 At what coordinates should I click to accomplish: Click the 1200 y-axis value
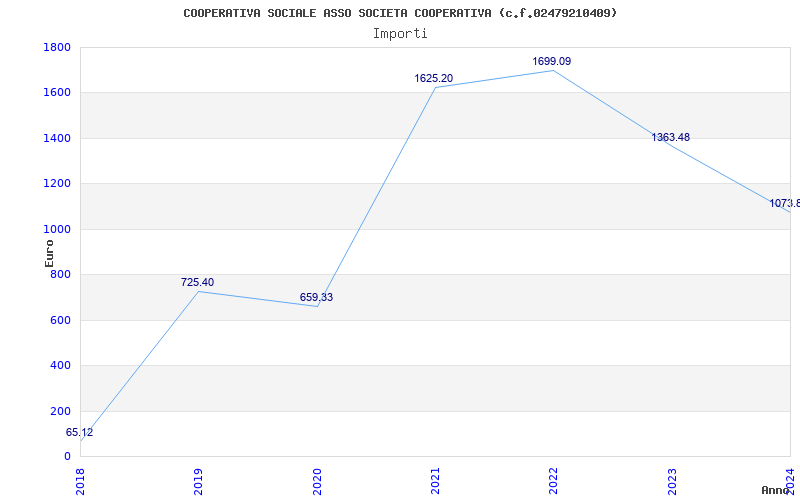tap(57, 184)
